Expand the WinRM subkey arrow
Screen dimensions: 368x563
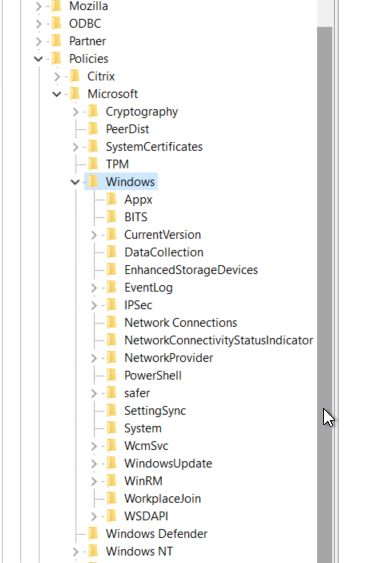pos(94,481)
